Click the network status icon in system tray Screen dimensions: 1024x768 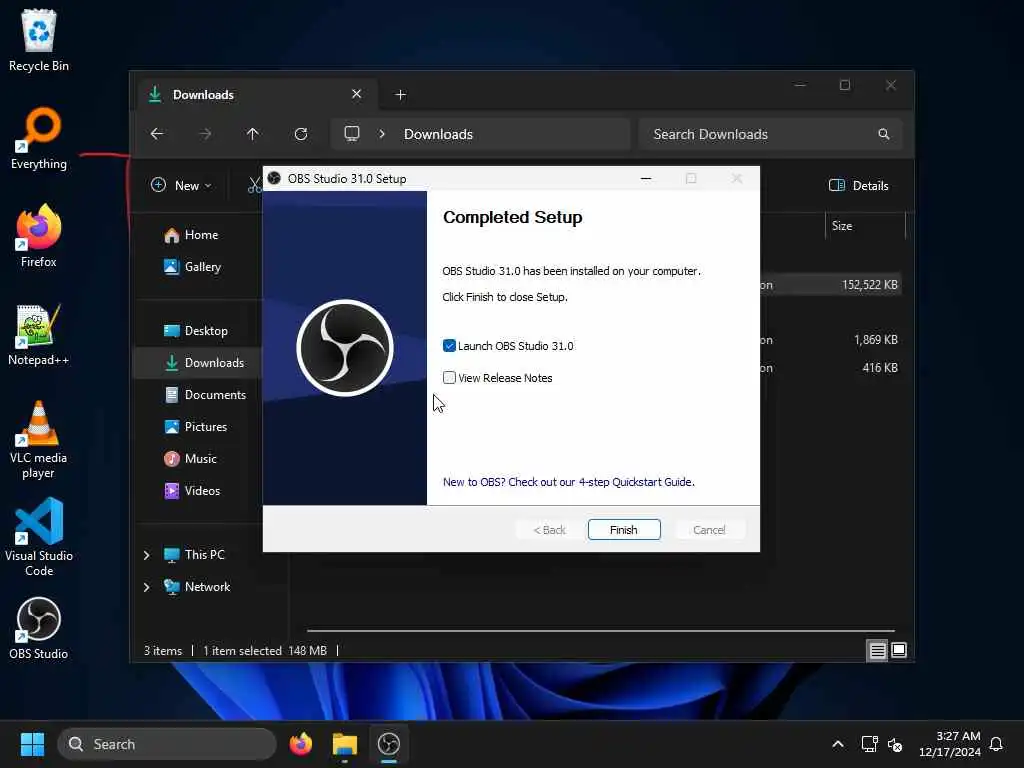[869, 744]
